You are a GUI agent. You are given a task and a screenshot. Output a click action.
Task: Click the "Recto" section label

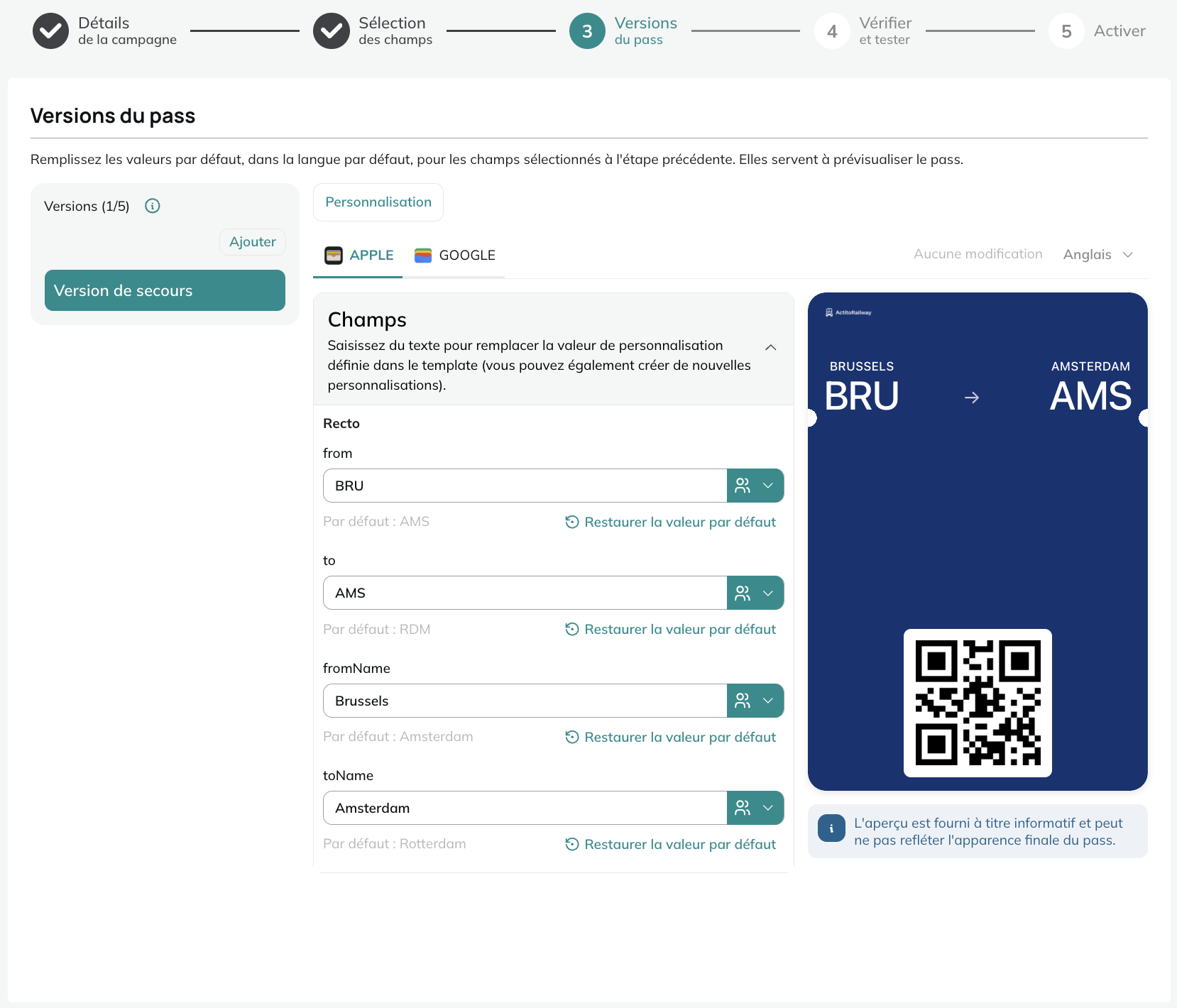pos(341,424)
